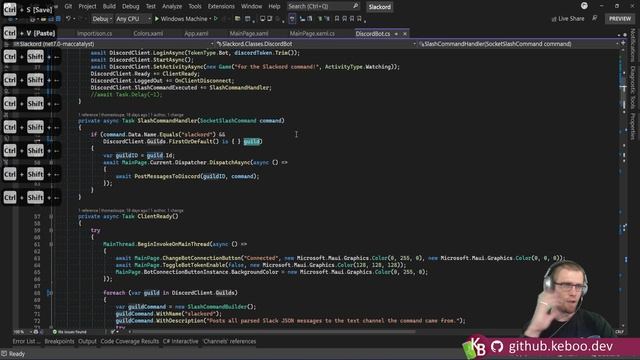This screenshot has height=360, width=640.
Task: Open the Notifications side panel tab
Action: [x=633, y=45]
